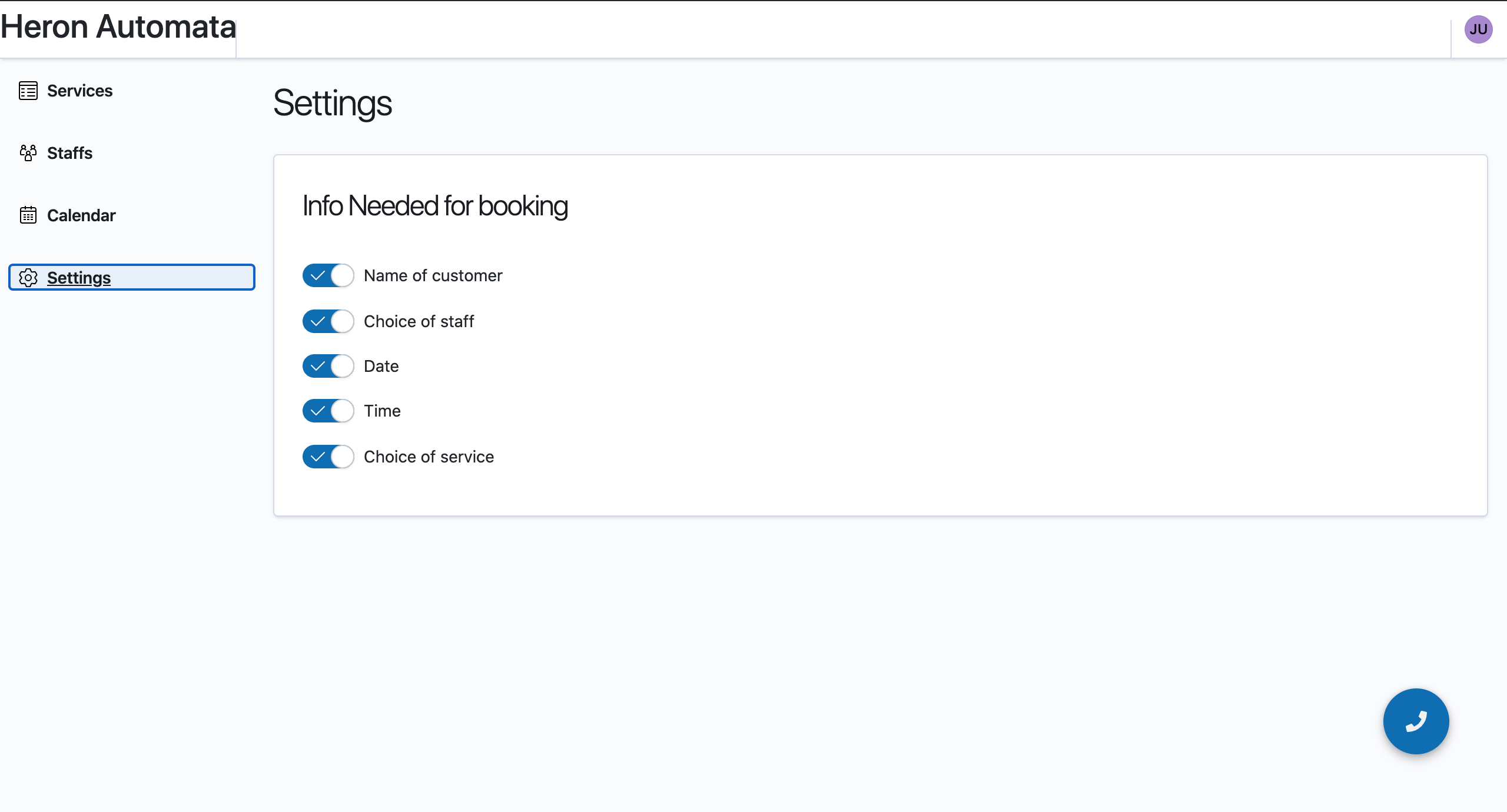Open the Services menu item
The width and height of the screenshot is (1507, 812).
(x=79, y=91)
